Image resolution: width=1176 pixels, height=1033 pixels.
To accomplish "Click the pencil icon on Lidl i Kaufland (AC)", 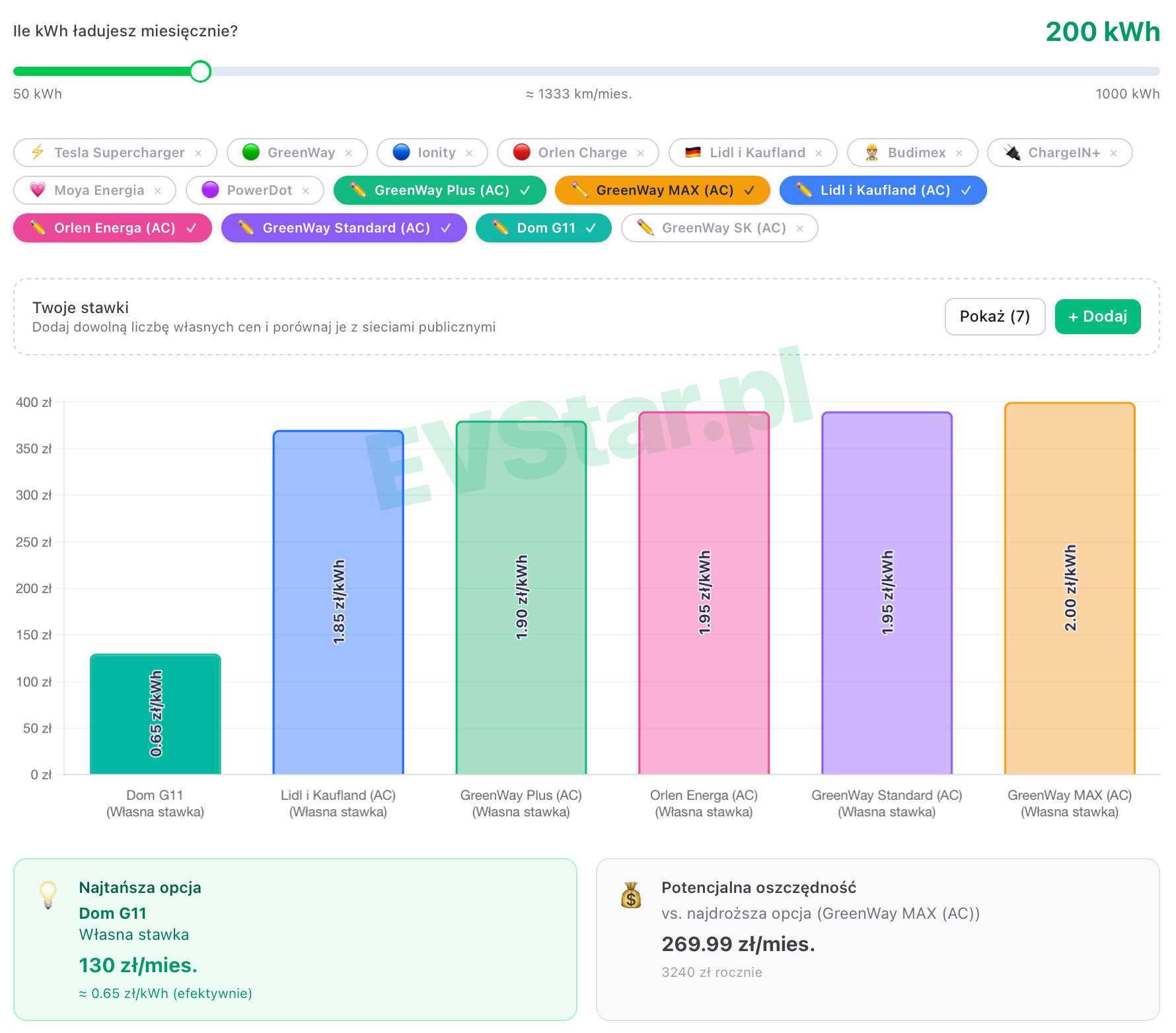I will pos(804,190).
